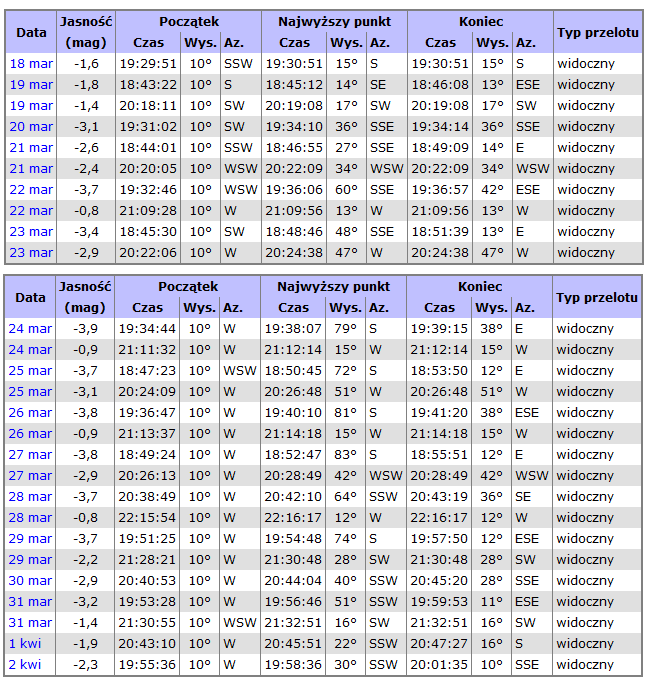Screen dimensions: 653x690
Task: Open 31 mar link for the 21:30:55 pass
Action: [x=30, y=623]
